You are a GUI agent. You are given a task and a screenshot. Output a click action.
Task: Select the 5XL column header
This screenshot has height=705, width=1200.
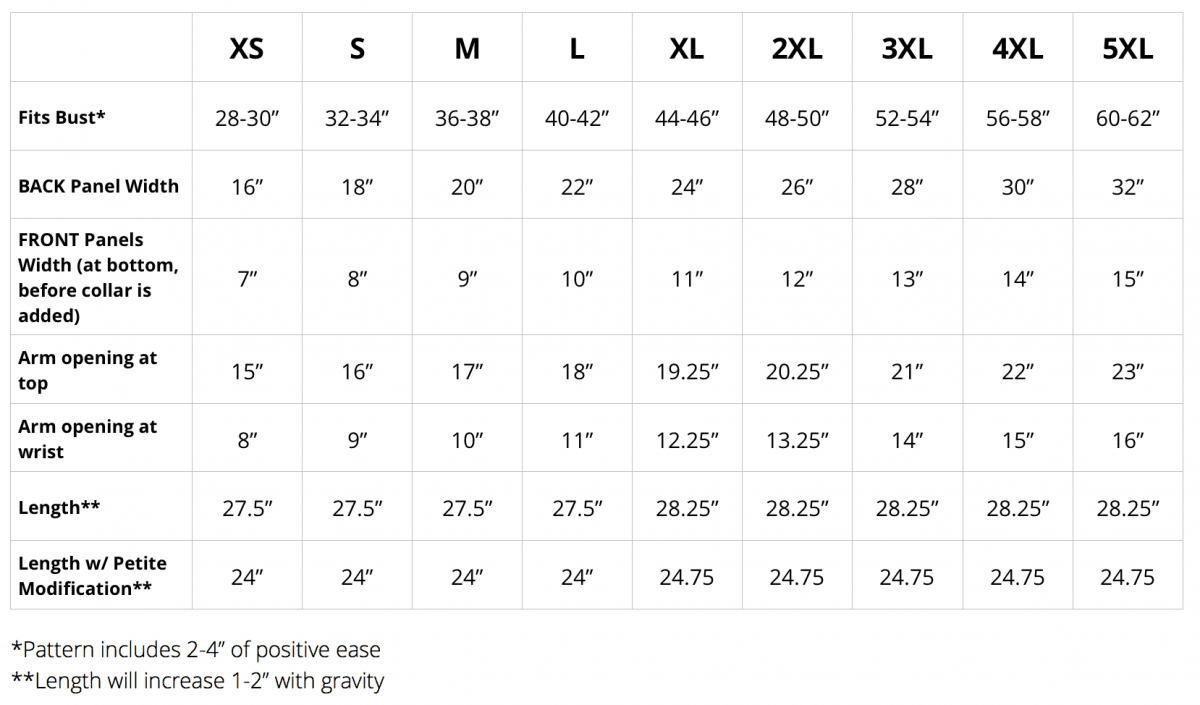click(x=1127, y=48)
